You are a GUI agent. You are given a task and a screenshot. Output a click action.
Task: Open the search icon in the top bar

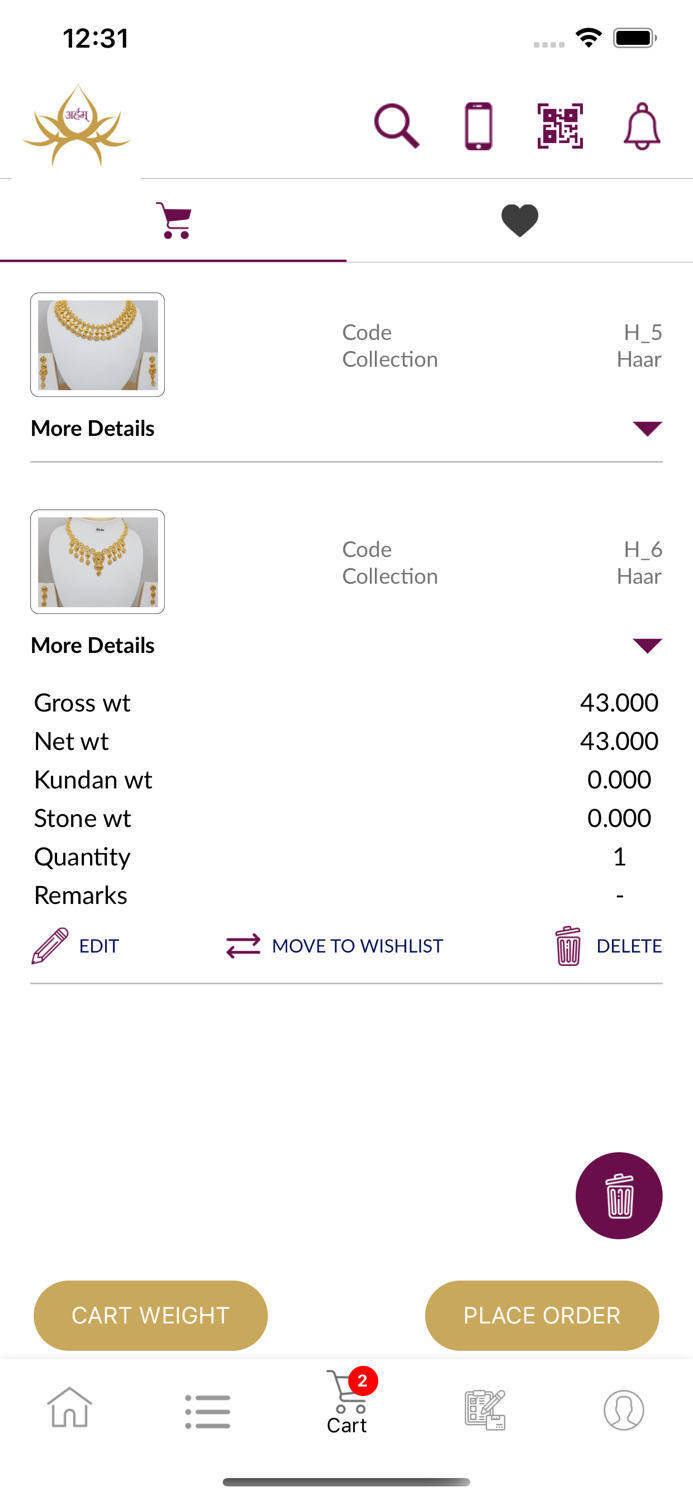pyautogui.click(x=396, y=125)
